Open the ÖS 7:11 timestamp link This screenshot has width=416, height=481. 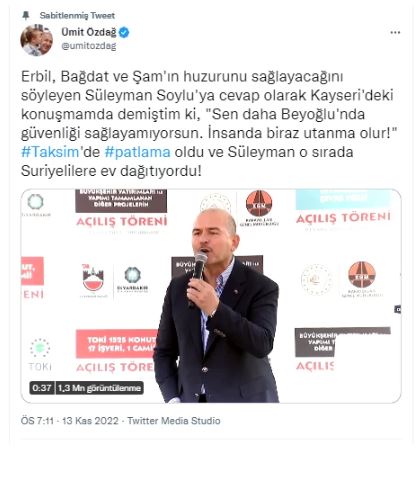[x=37, y=421]
